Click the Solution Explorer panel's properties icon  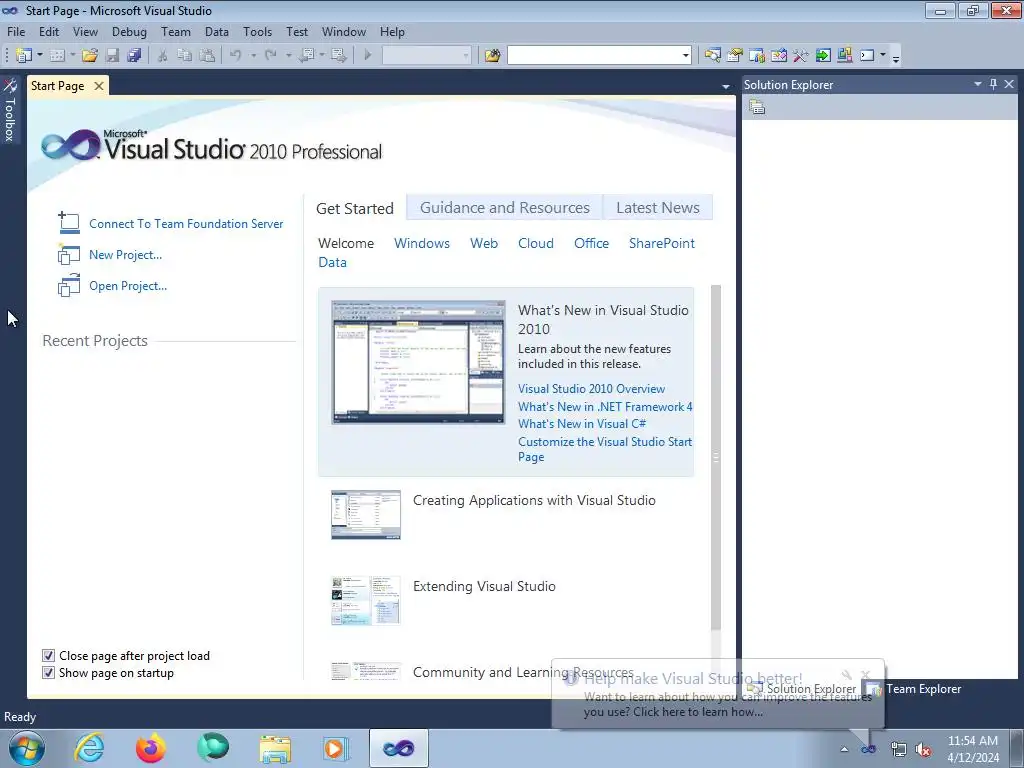757,107
